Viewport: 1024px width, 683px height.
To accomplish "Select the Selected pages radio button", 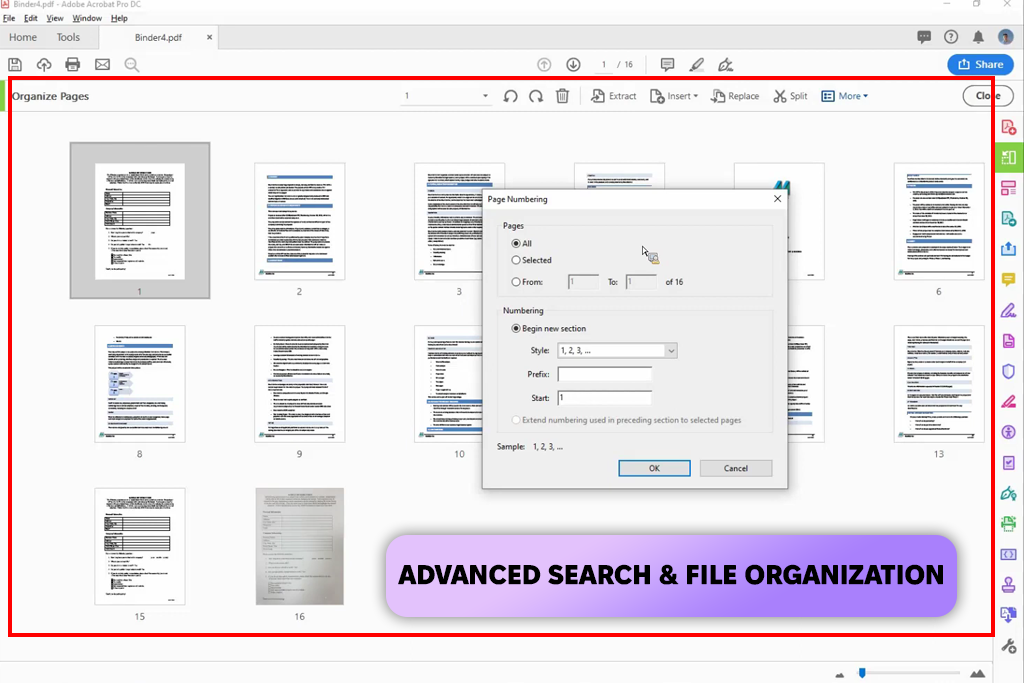I will point(516,260).
